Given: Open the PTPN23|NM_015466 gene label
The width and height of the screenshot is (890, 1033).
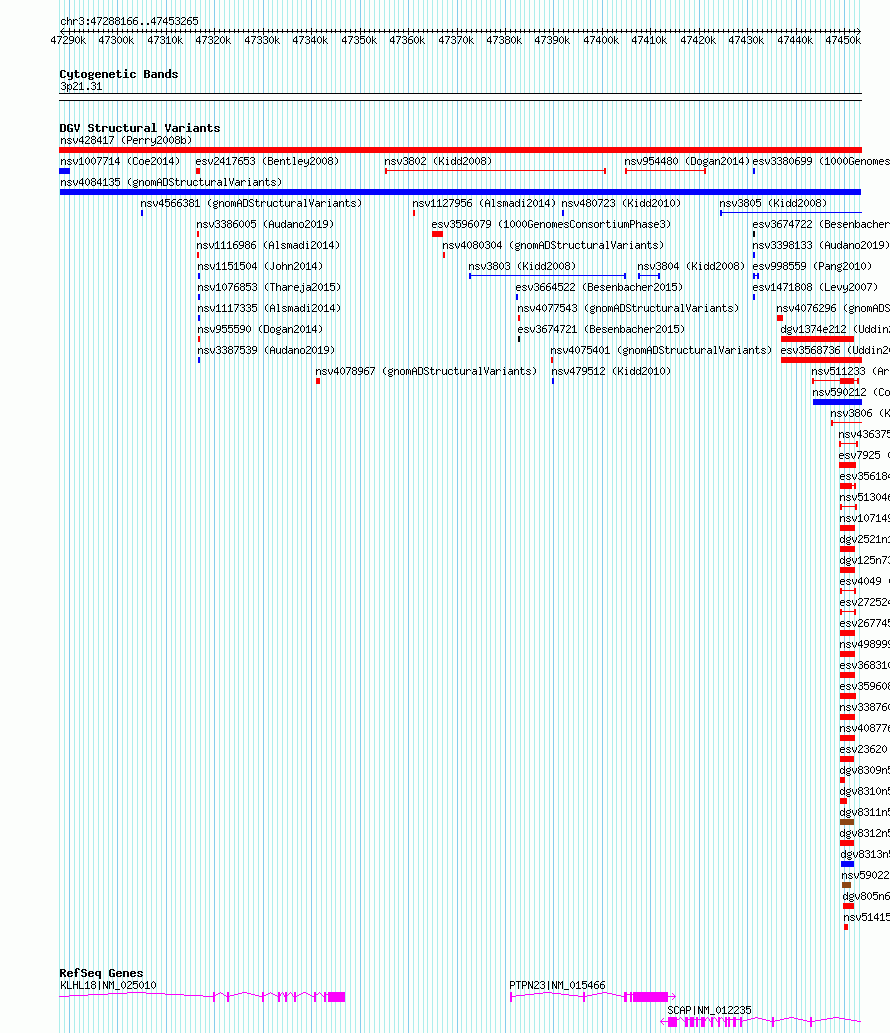Looking at the screenshot, I should tap(557, 986).
